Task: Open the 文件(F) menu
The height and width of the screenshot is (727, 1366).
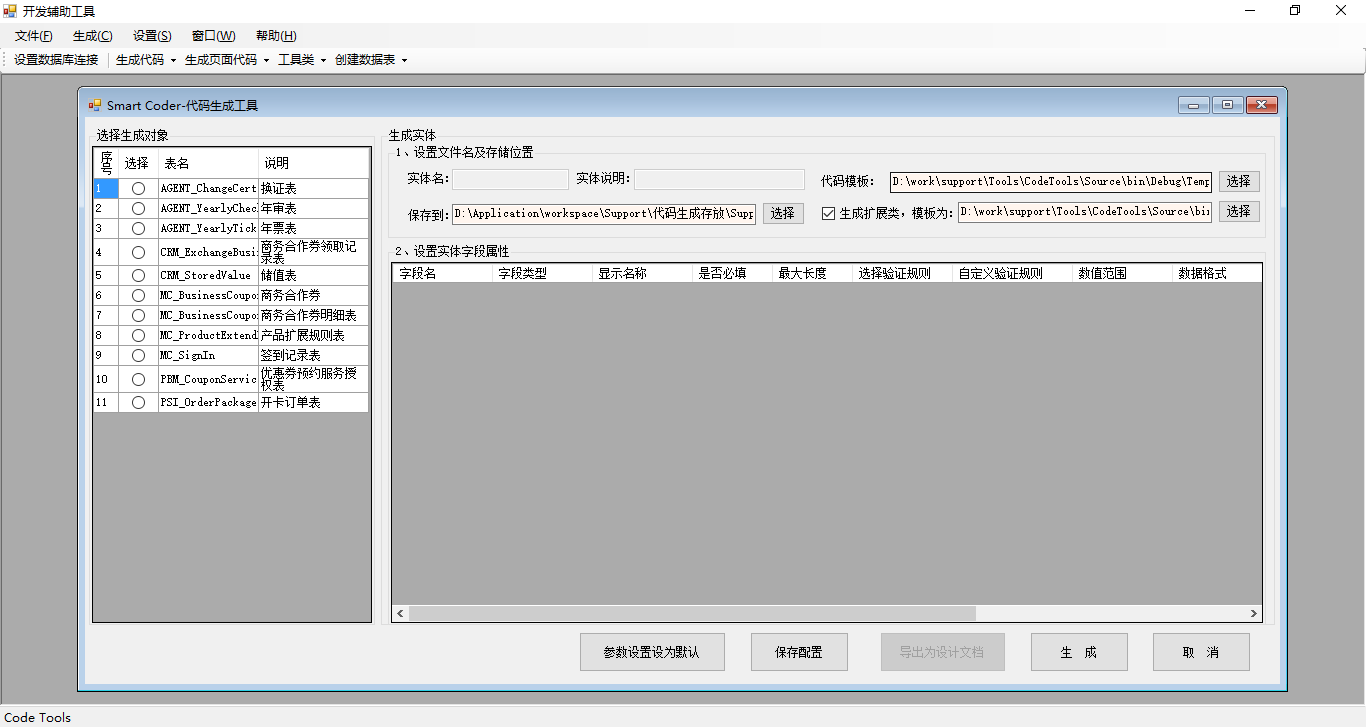Action: 34,36
